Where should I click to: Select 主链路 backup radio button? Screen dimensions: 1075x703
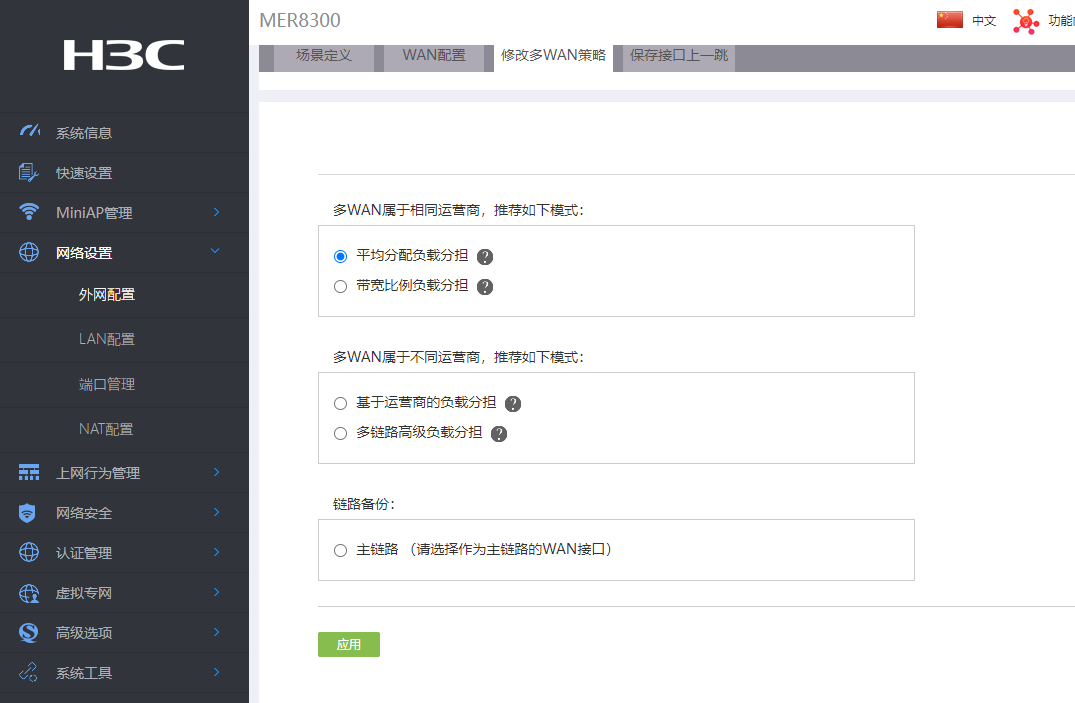coord(340,551)
